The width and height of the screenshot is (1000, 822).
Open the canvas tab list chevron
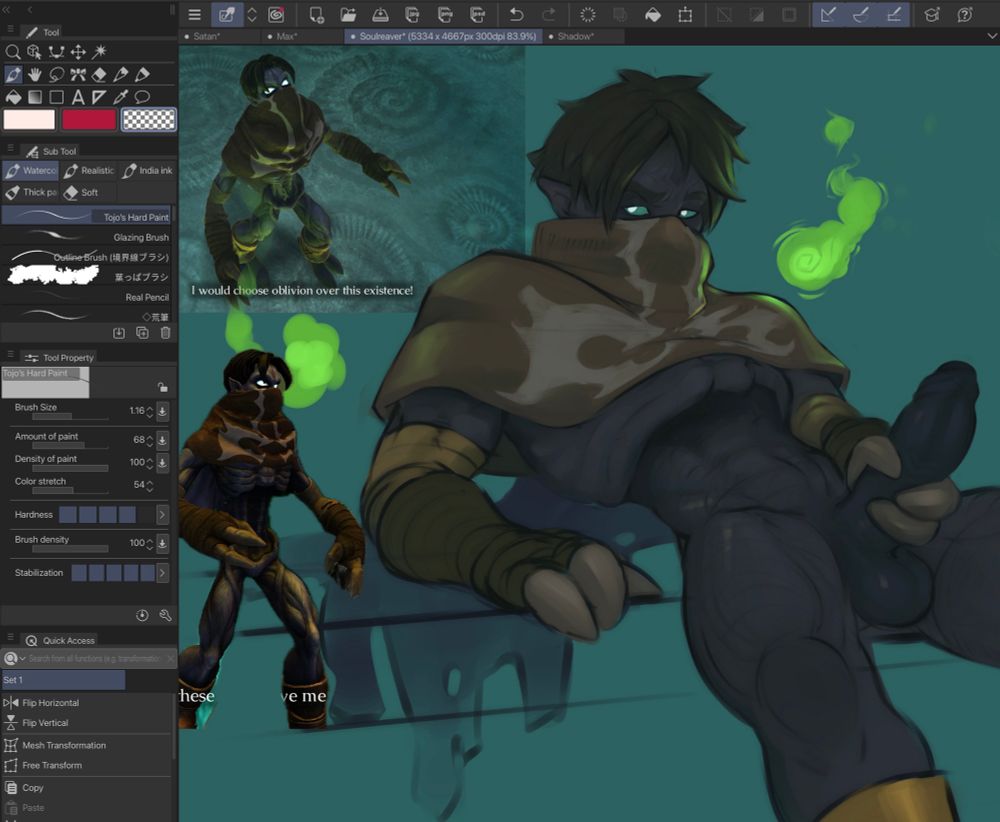click(992, 37)
